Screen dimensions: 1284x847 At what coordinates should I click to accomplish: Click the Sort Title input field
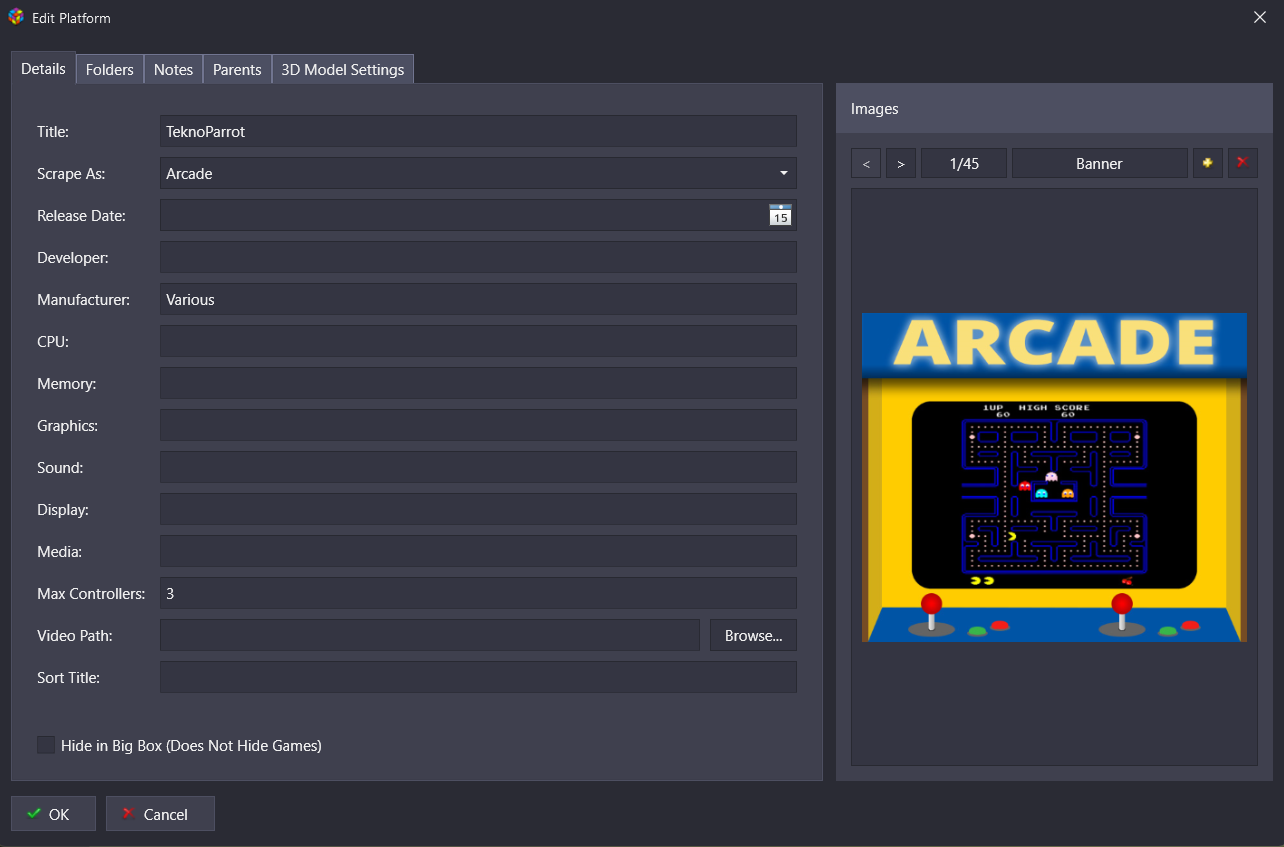click(478, 677)
